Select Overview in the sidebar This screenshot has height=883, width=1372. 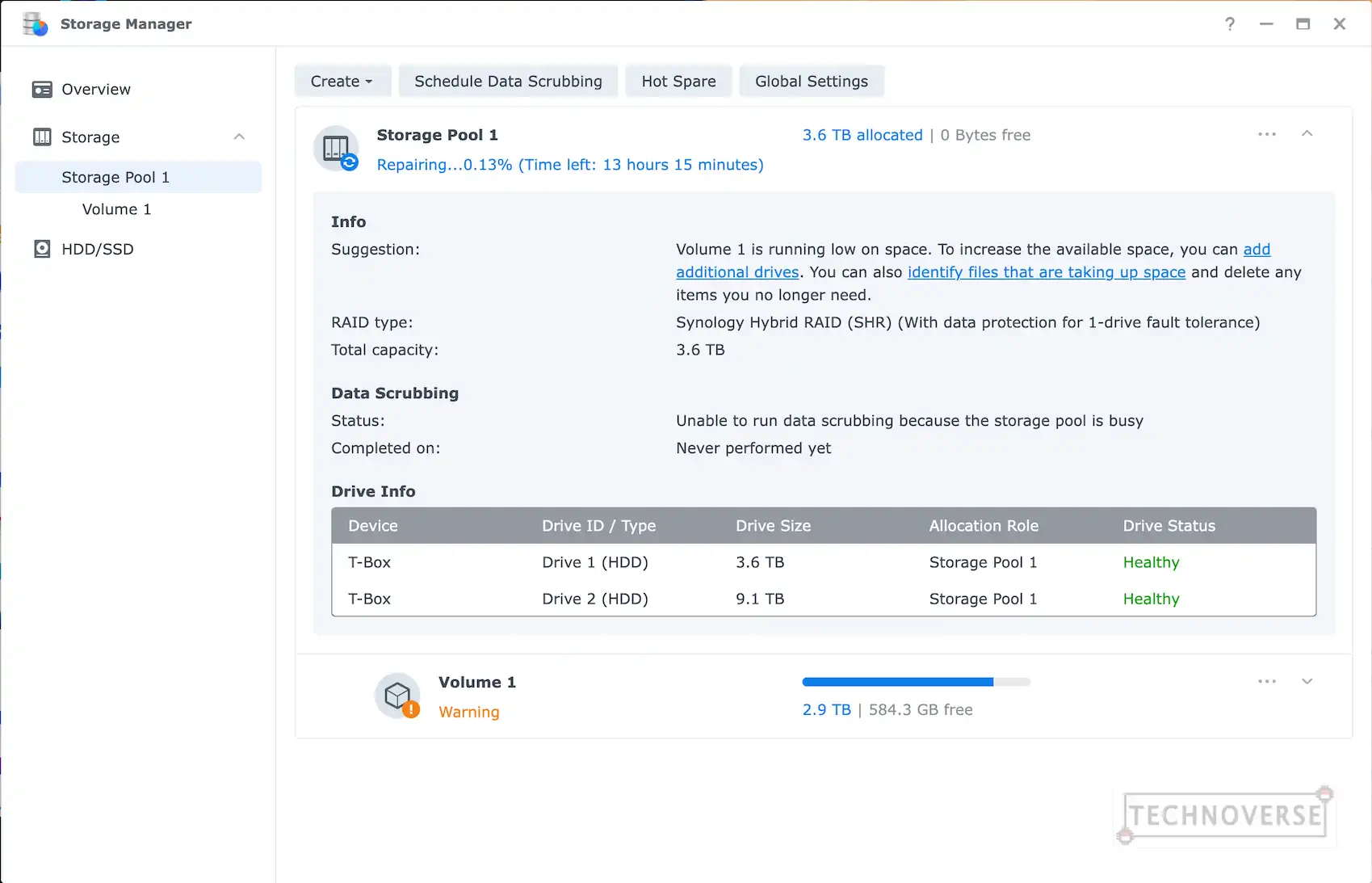[96, 90]
